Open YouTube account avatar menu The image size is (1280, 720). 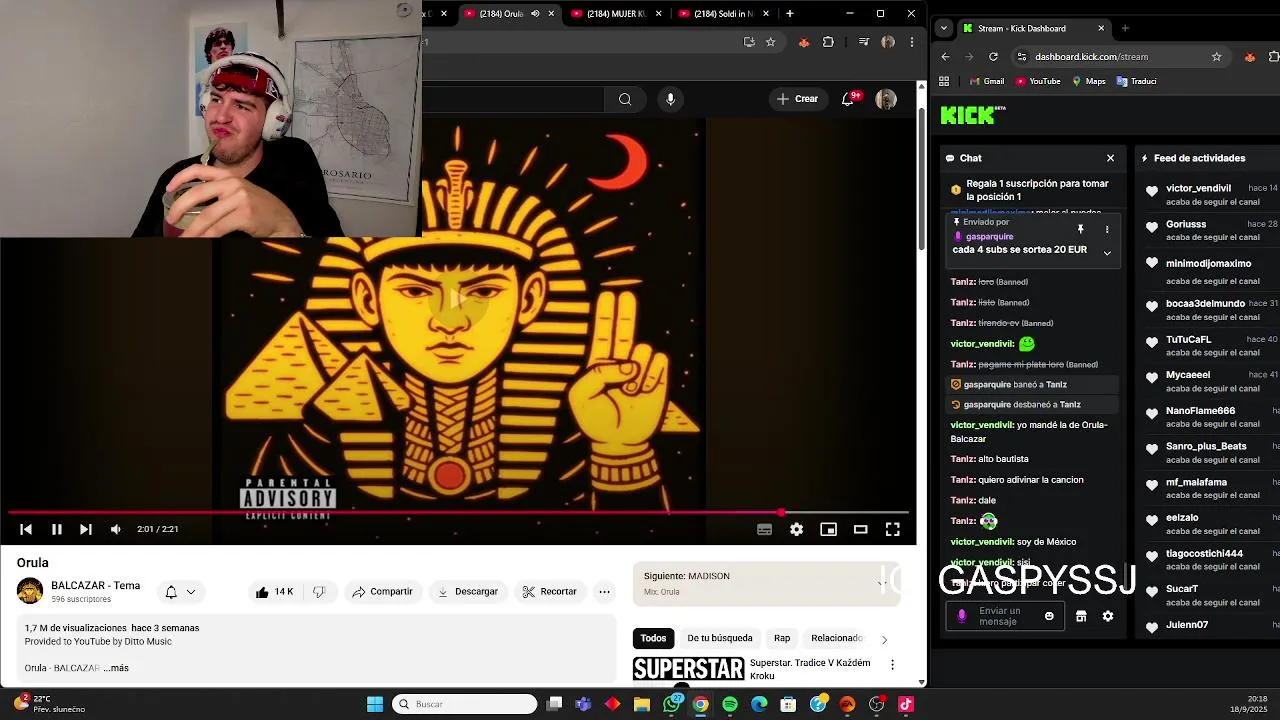pyautogui.click(x=886, y=99)
